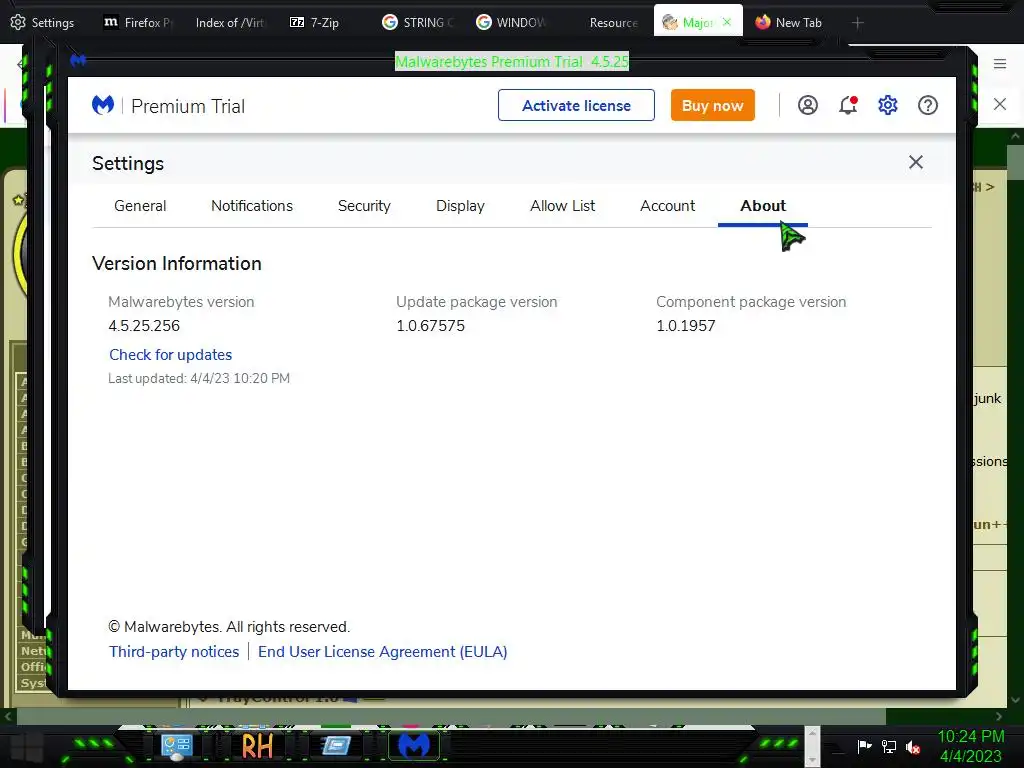Click the Malwarebytes logo beside Premium Trial
The height and width of the screenshot is (768, 1024).
(103, 105)
